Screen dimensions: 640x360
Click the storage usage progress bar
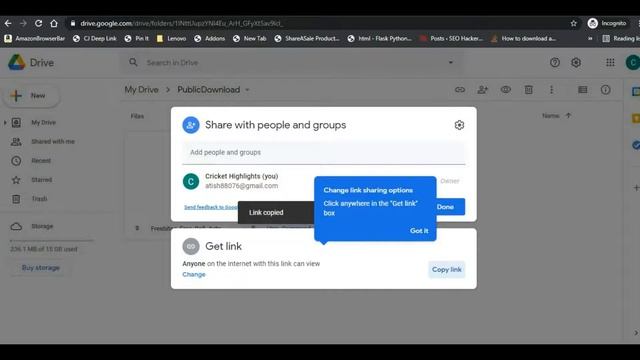pos(52,241)
